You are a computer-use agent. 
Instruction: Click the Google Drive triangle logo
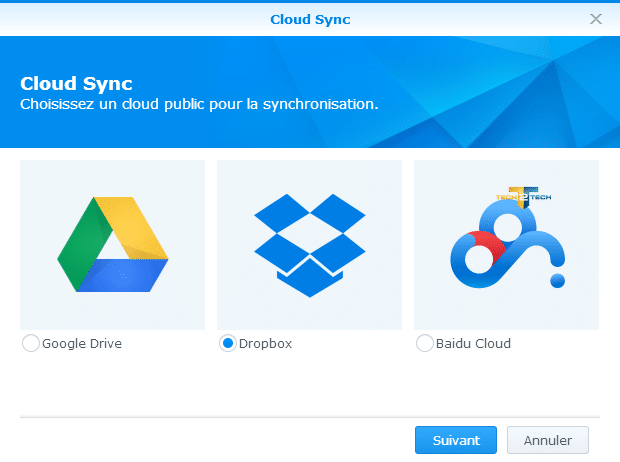[112, 245]
